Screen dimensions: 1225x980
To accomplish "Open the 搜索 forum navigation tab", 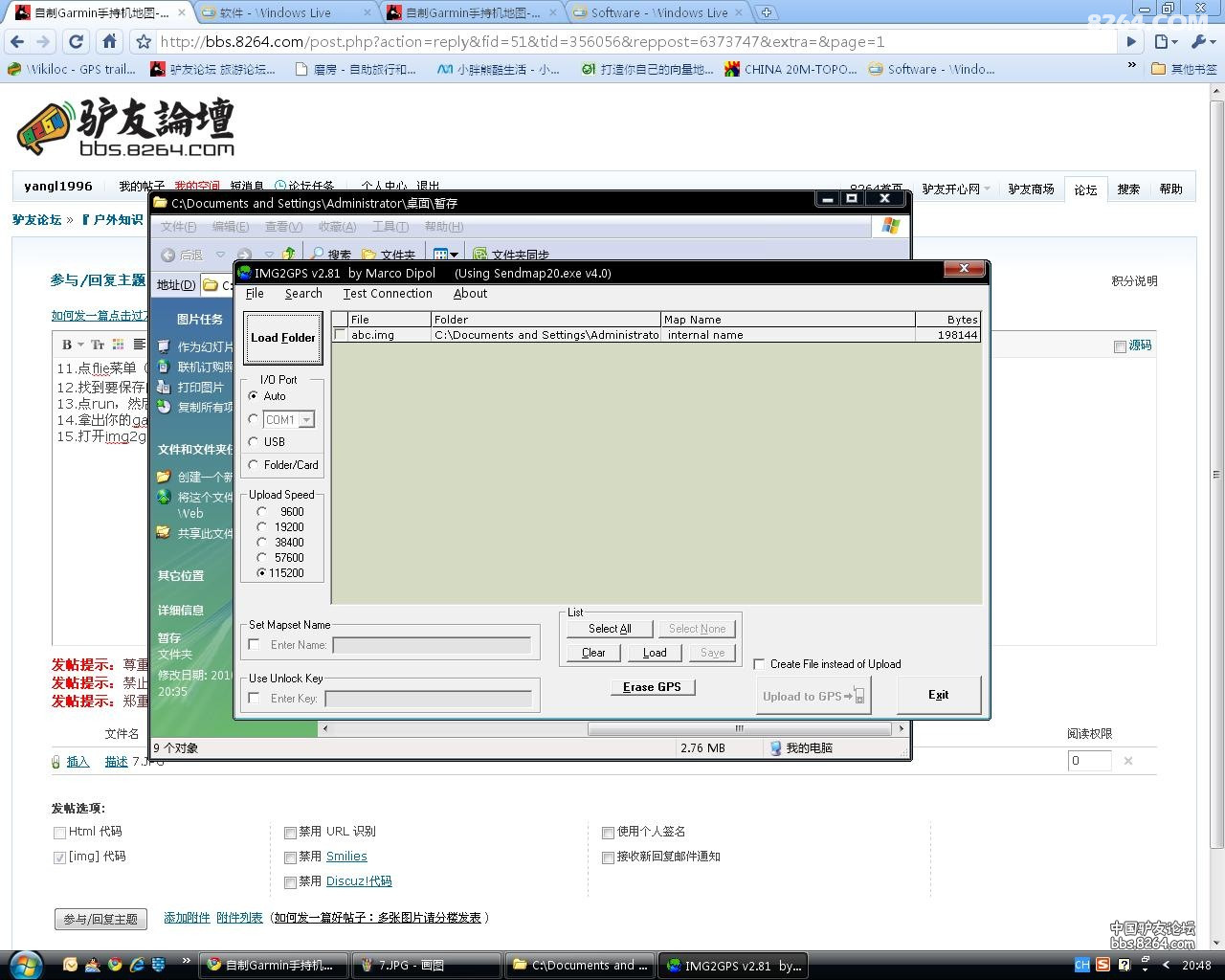I will coord(1128,189).
